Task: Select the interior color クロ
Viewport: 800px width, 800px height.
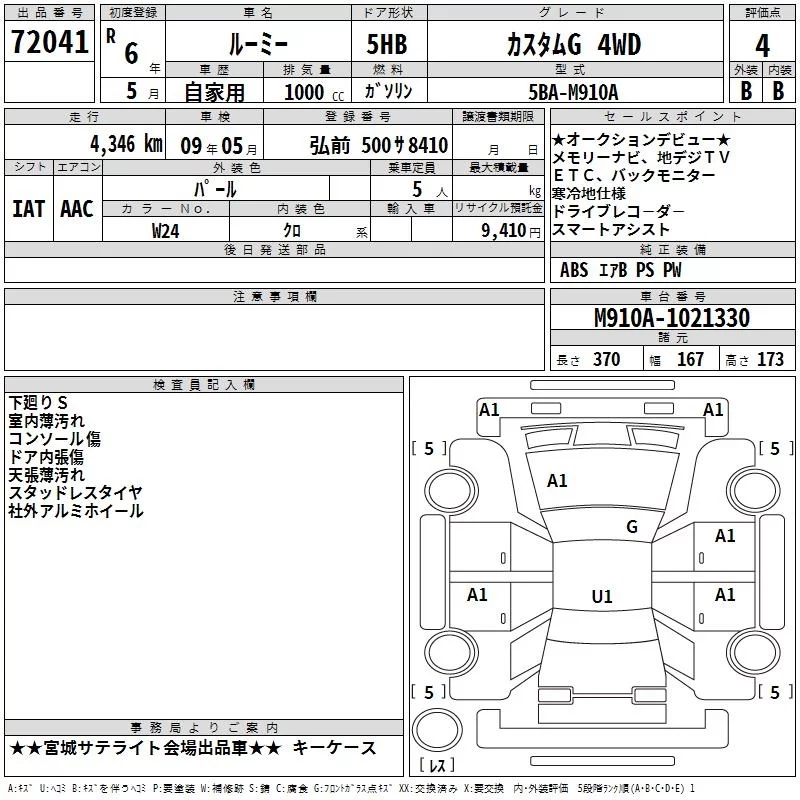Action: click(292, 231)
